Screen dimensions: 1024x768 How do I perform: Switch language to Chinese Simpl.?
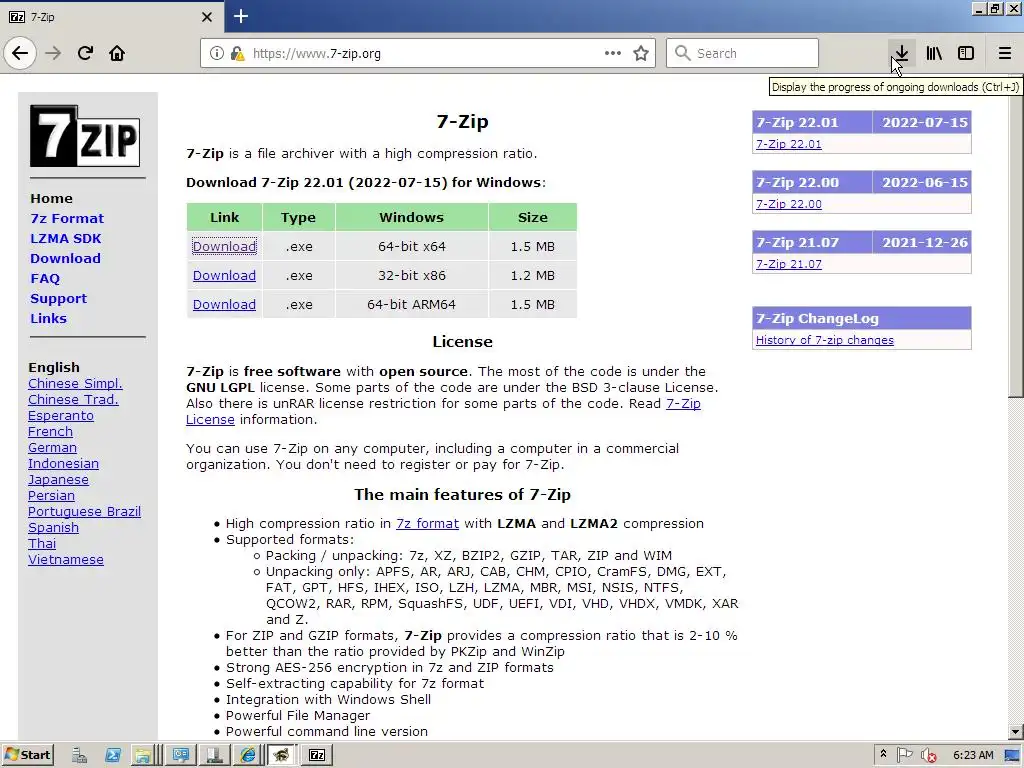[75, 384]
